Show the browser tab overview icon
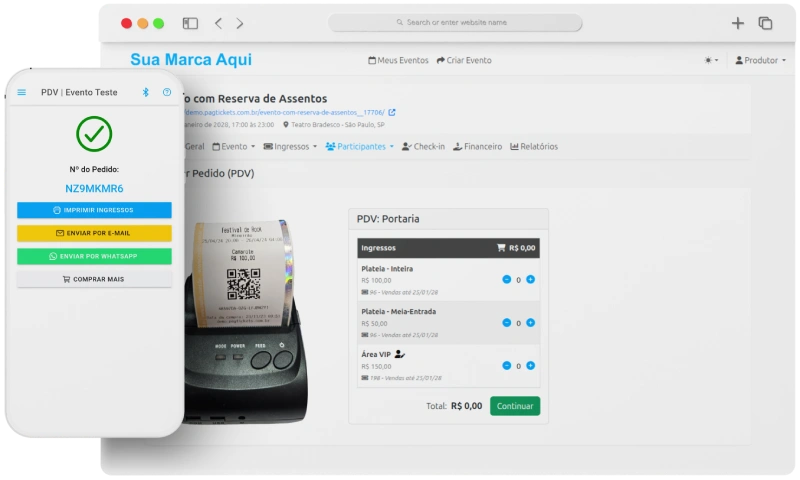The image size is (800, 480). click(765, 23)
